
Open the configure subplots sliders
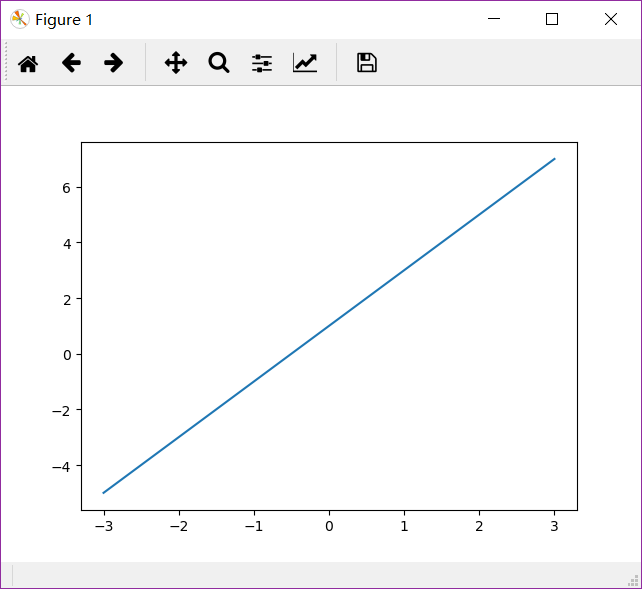coord(262,63)
